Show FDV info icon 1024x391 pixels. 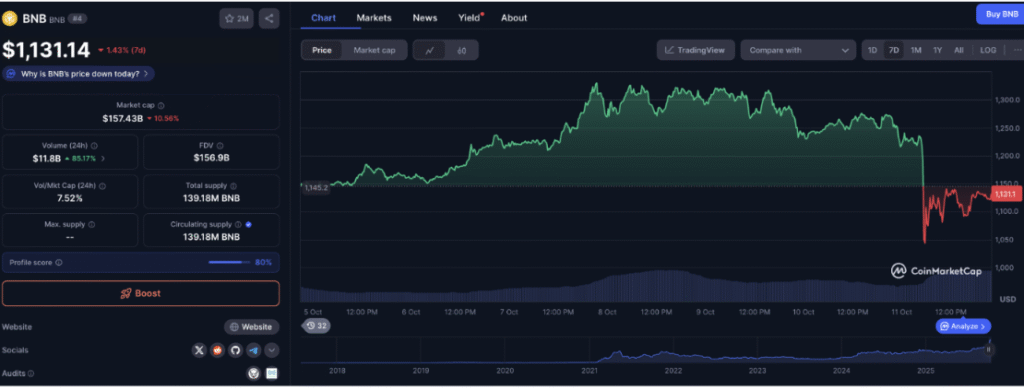click(x=220, y=146)
